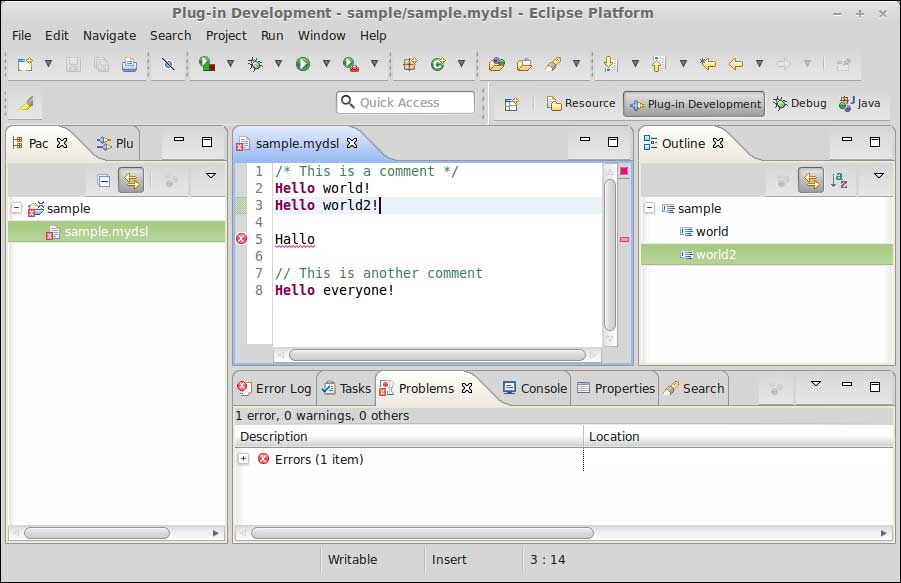Viewport: 901px width, 583px height.
Task: Click the Quick Access search field
Action: pyautogui.click(x=405, y=102)
